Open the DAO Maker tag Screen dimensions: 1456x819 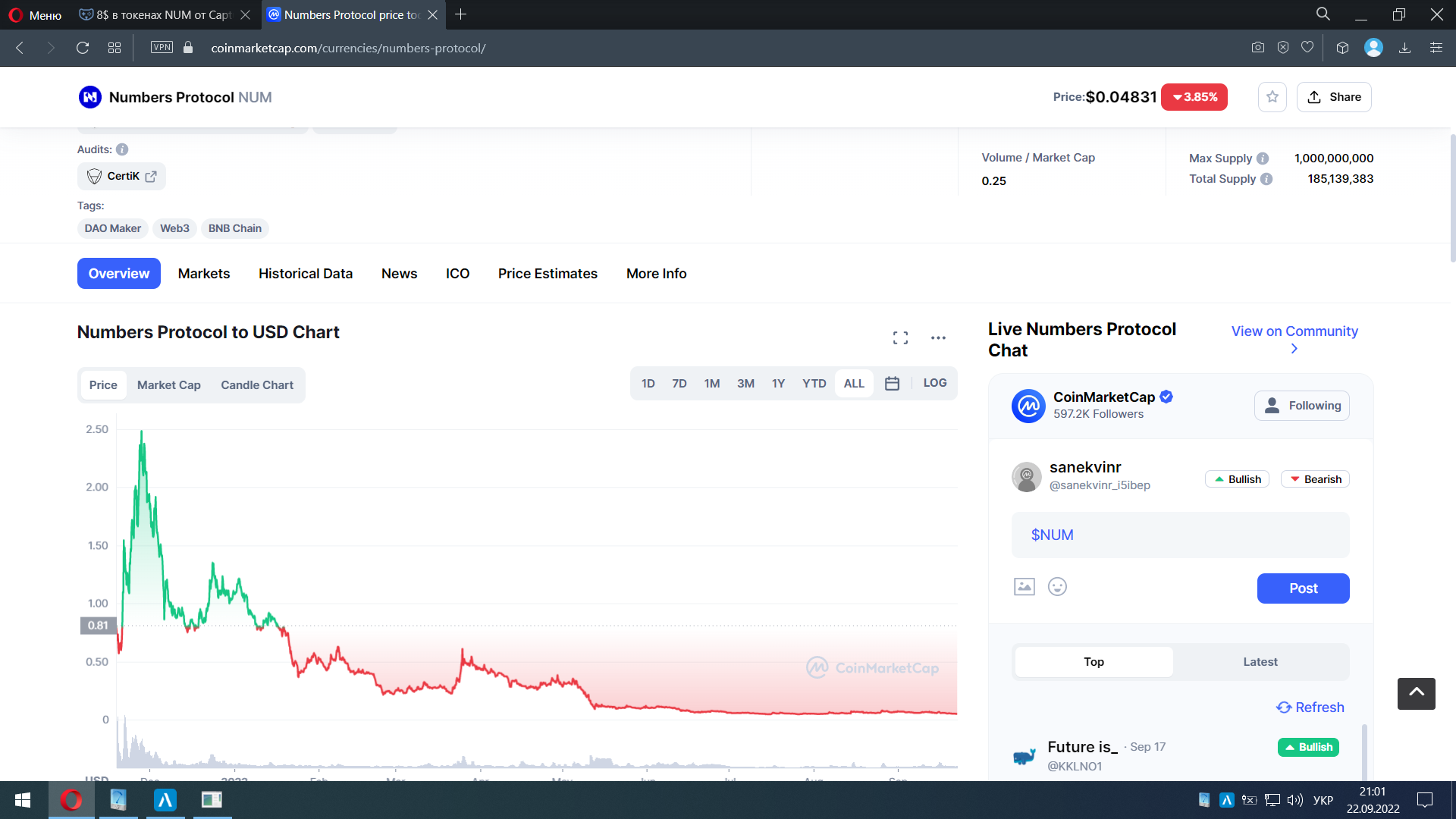112,228
